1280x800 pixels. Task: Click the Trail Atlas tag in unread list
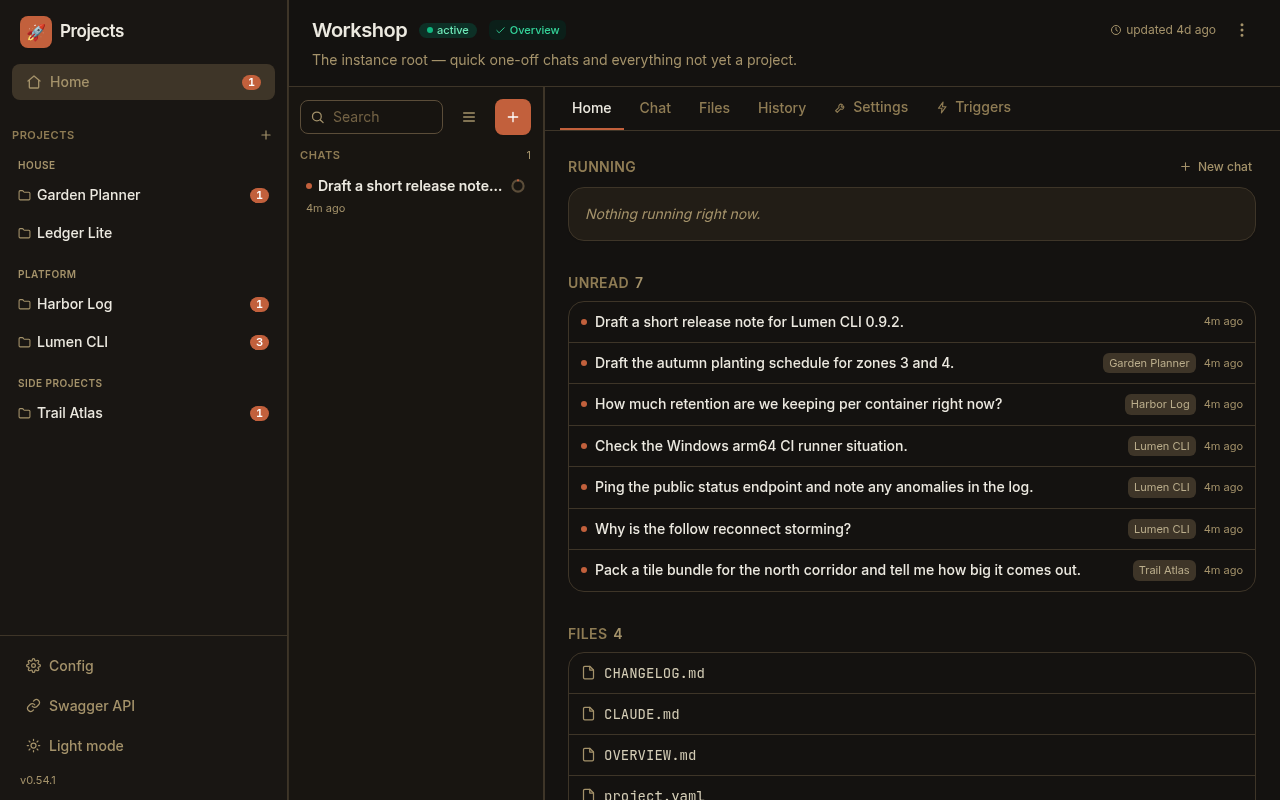[1164, 570]
